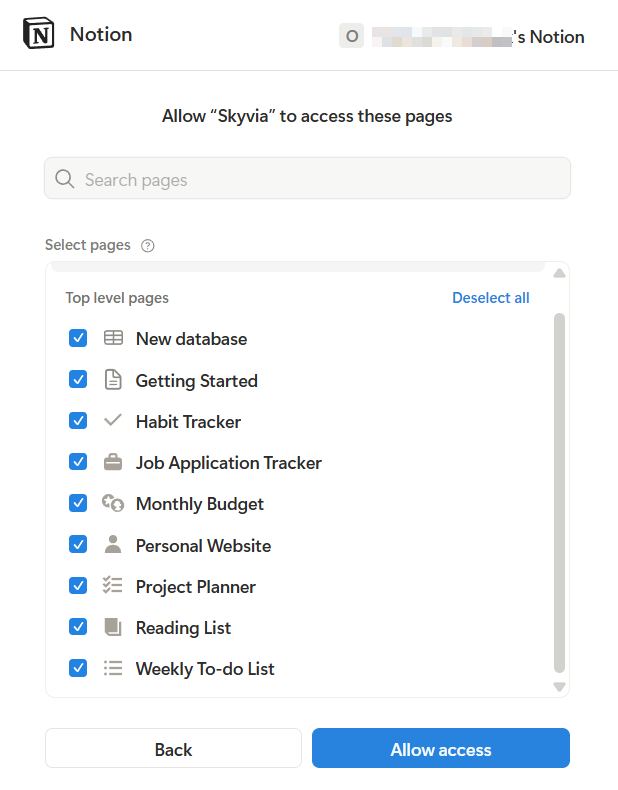Screen dimensions: 618x790
Task: Click the Deselect all link
Action: (490, 298)
